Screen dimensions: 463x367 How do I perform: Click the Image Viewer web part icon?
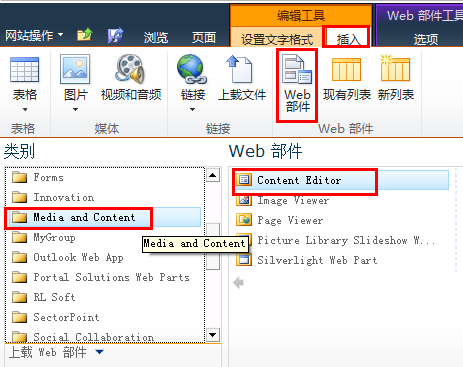point(244,200)
